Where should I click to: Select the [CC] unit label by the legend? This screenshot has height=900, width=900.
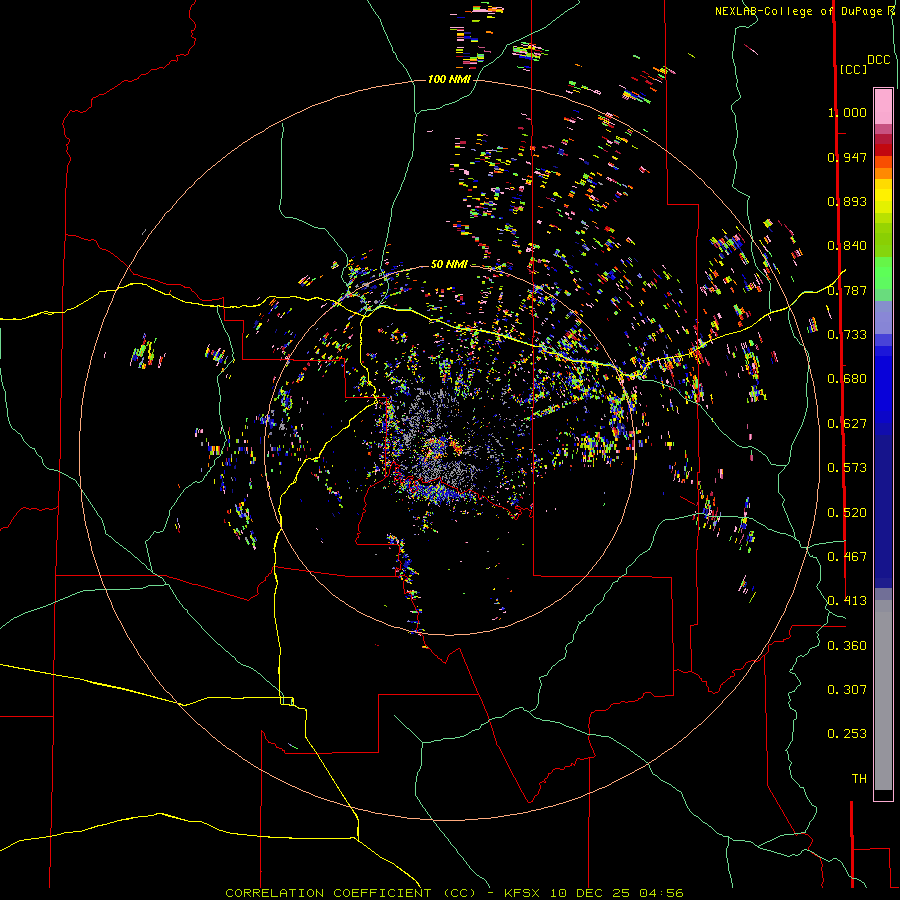(x=853, y=69)
